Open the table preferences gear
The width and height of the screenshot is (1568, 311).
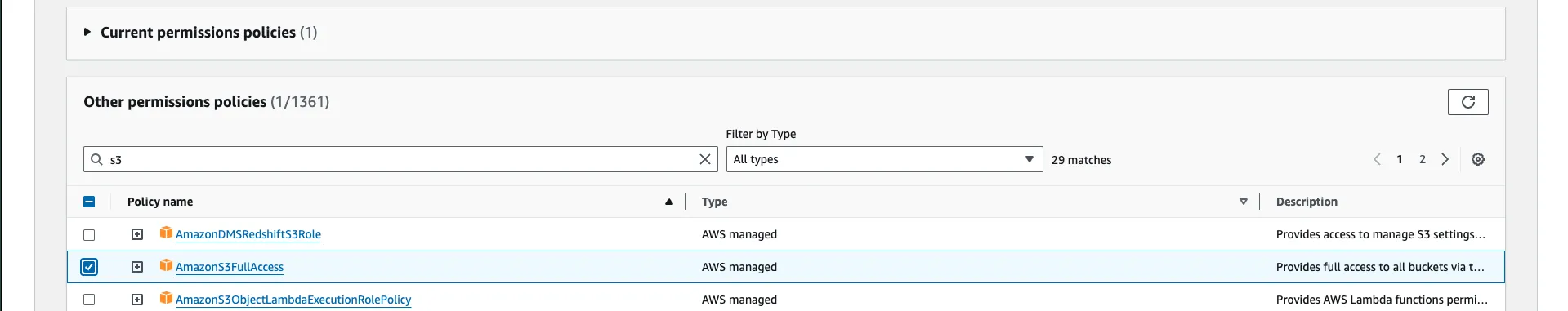[1478, 159]
